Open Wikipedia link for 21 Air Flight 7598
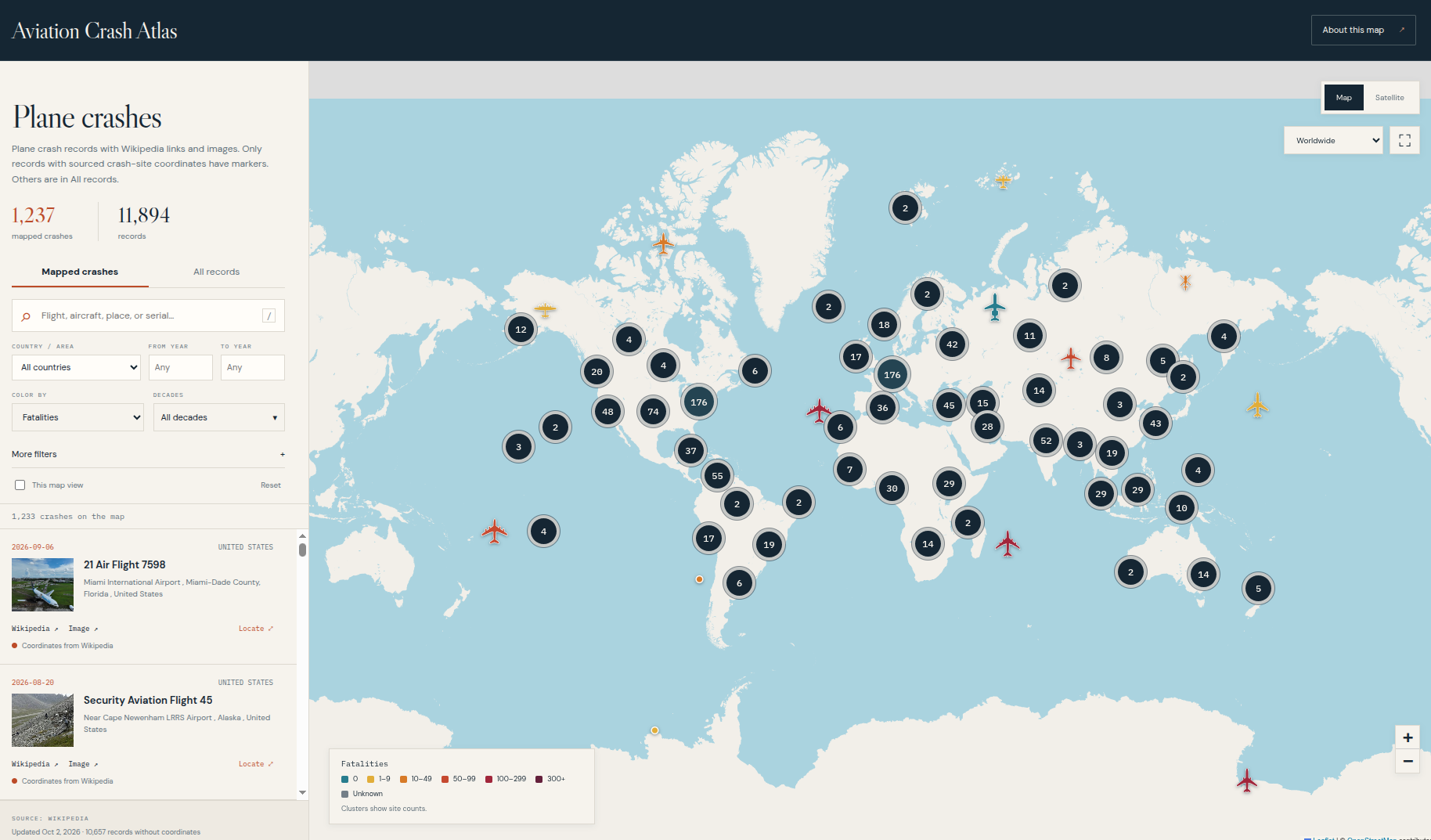Viewport: 1431px width, 840px height. 34,629
